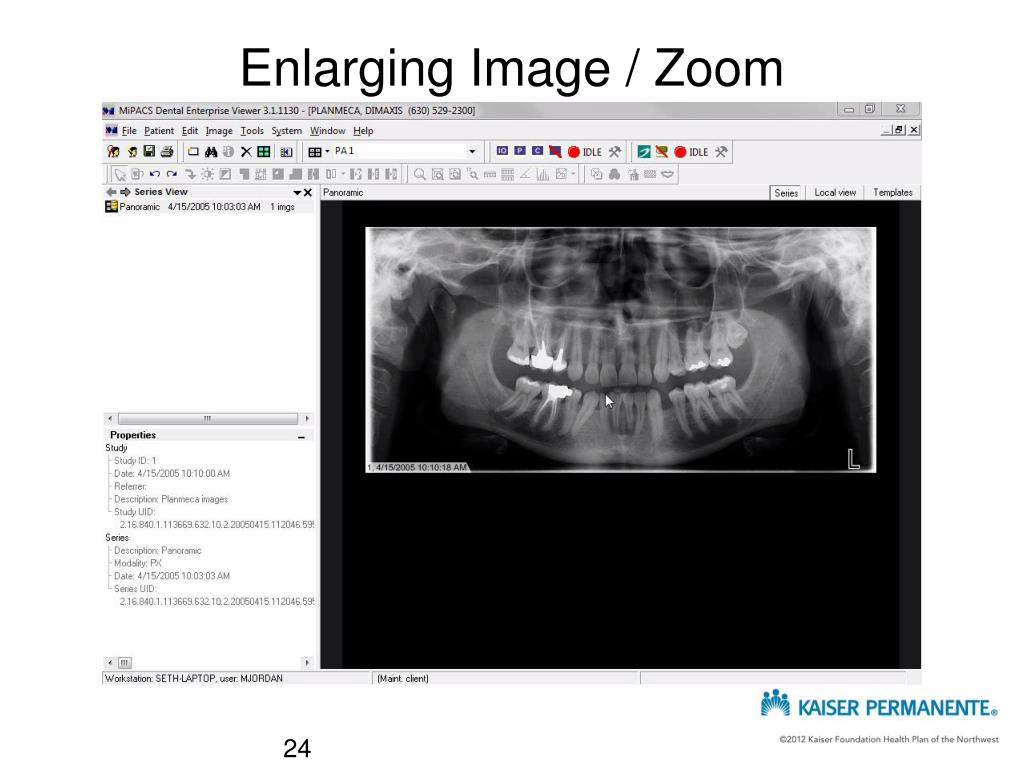Select the magnifying glass zoom tool

pyautogui.click(x=420, y=174)
